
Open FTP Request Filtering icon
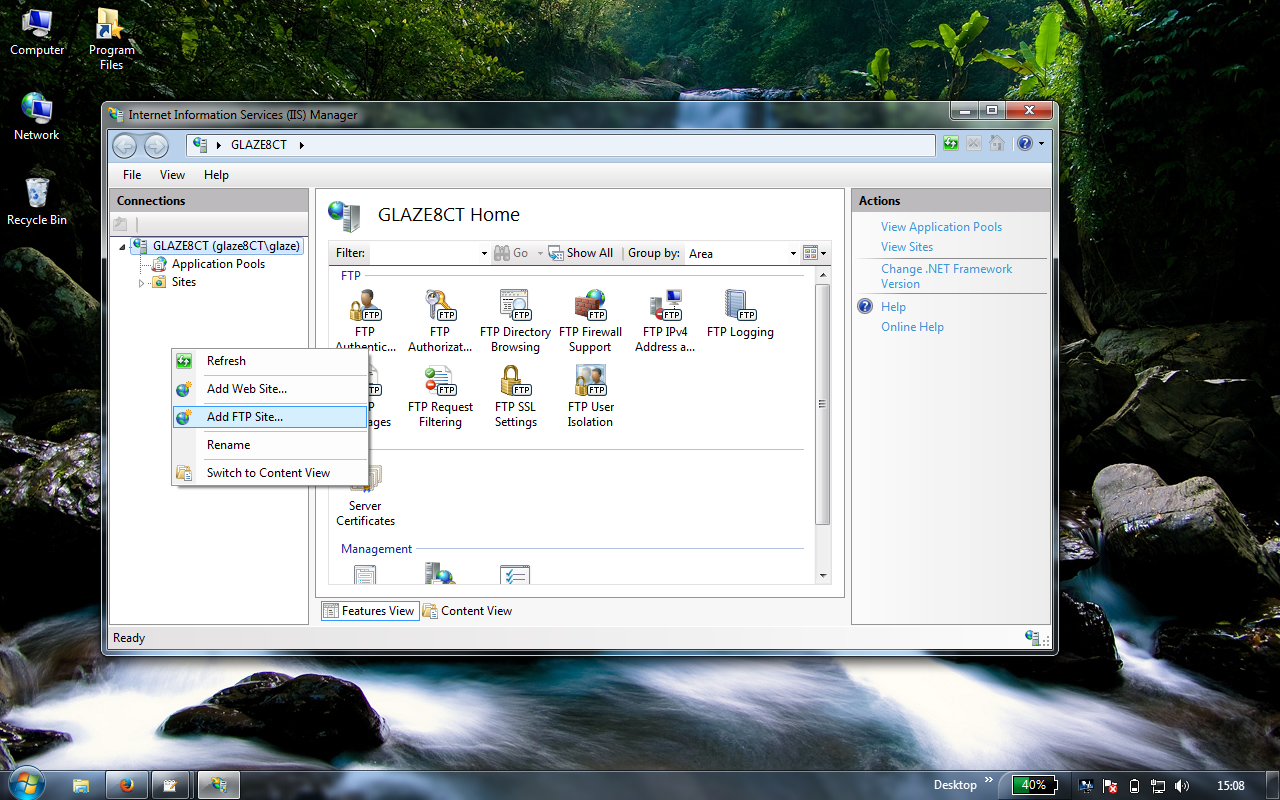click(x=440, y=396)
